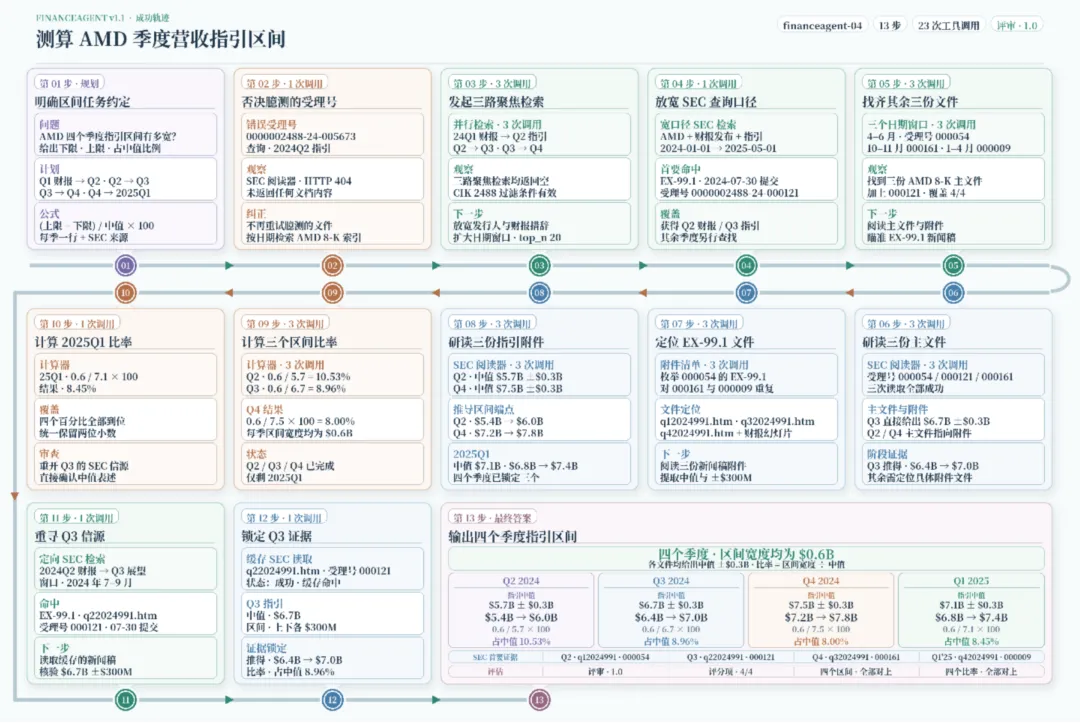Click the 第 11 步 · 1 次调用 badge
Viewport: 1080px width, 723px height.
click(76, 518)
